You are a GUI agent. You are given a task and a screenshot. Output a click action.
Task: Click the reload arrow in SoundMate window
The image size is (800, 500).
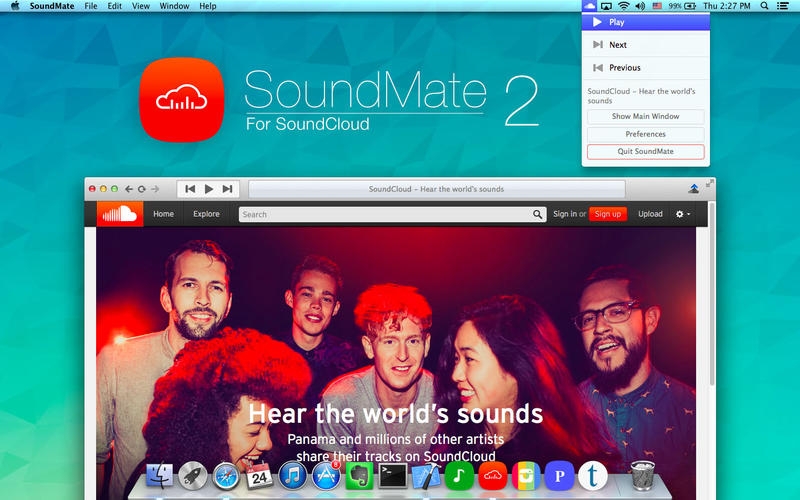(x=142, y=189)
